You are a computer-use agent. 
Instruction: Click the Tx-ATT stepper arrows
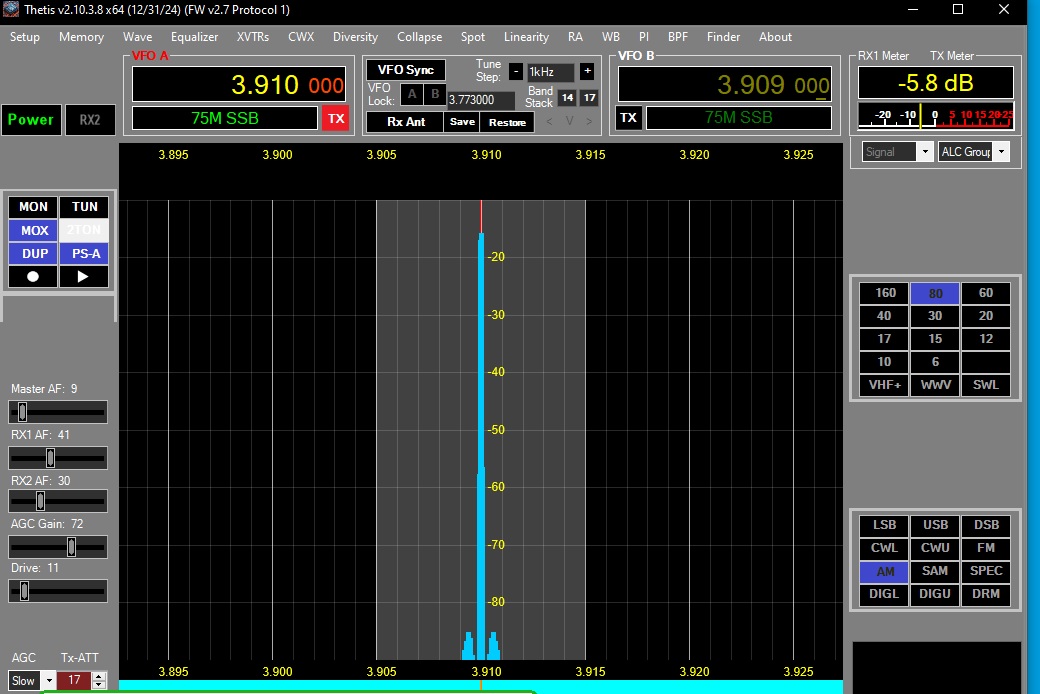coord(99,681)
